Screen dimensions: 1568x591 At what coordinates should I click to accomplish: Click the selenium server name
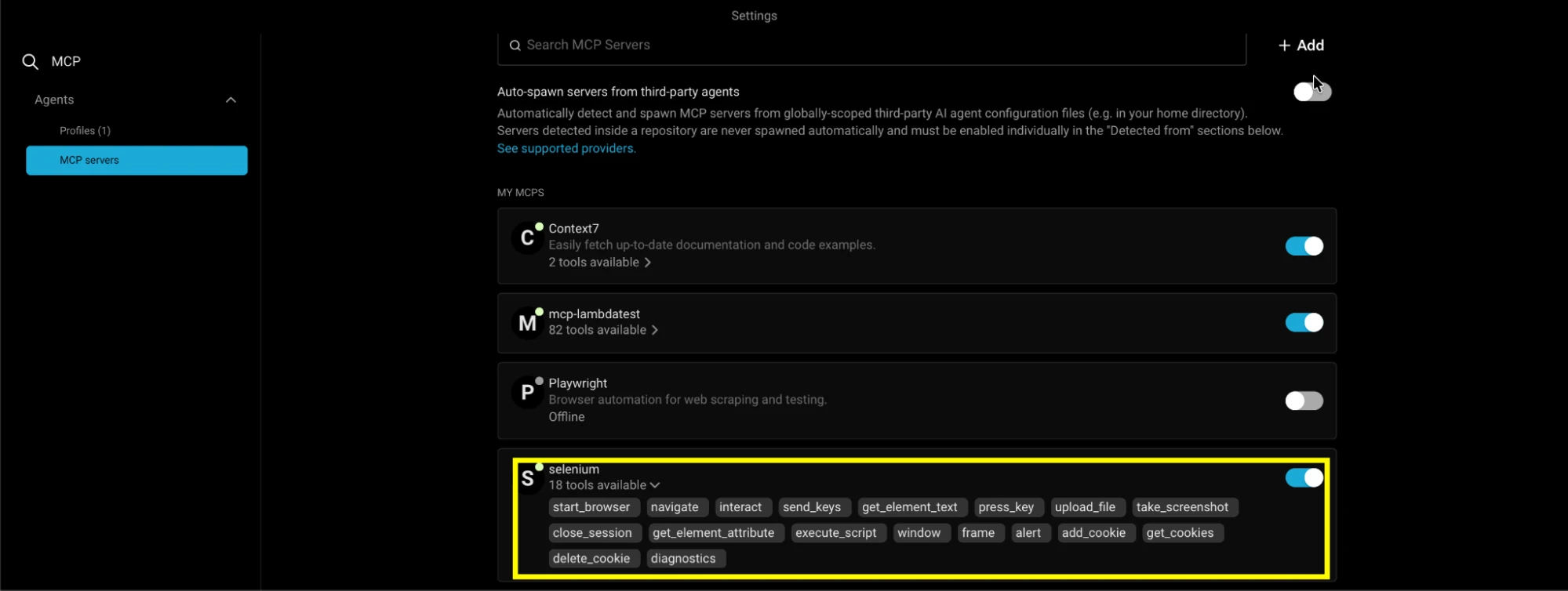click(x=573, y=470)
